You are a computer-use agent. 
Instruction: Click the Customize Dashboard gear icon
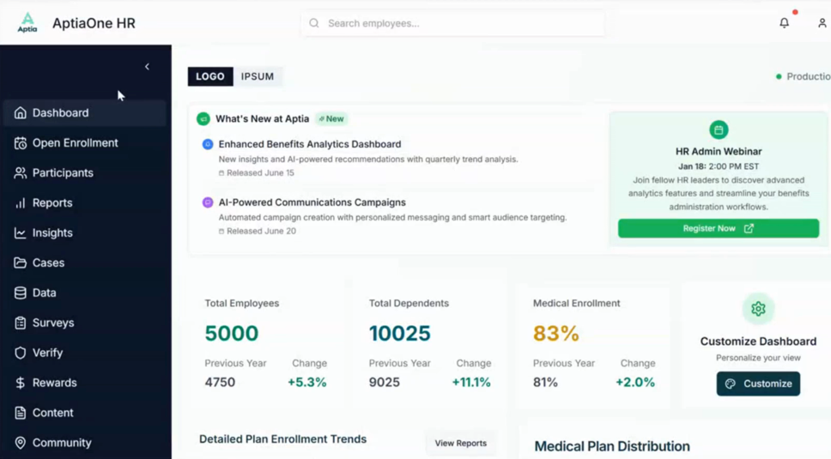(758, 309)
